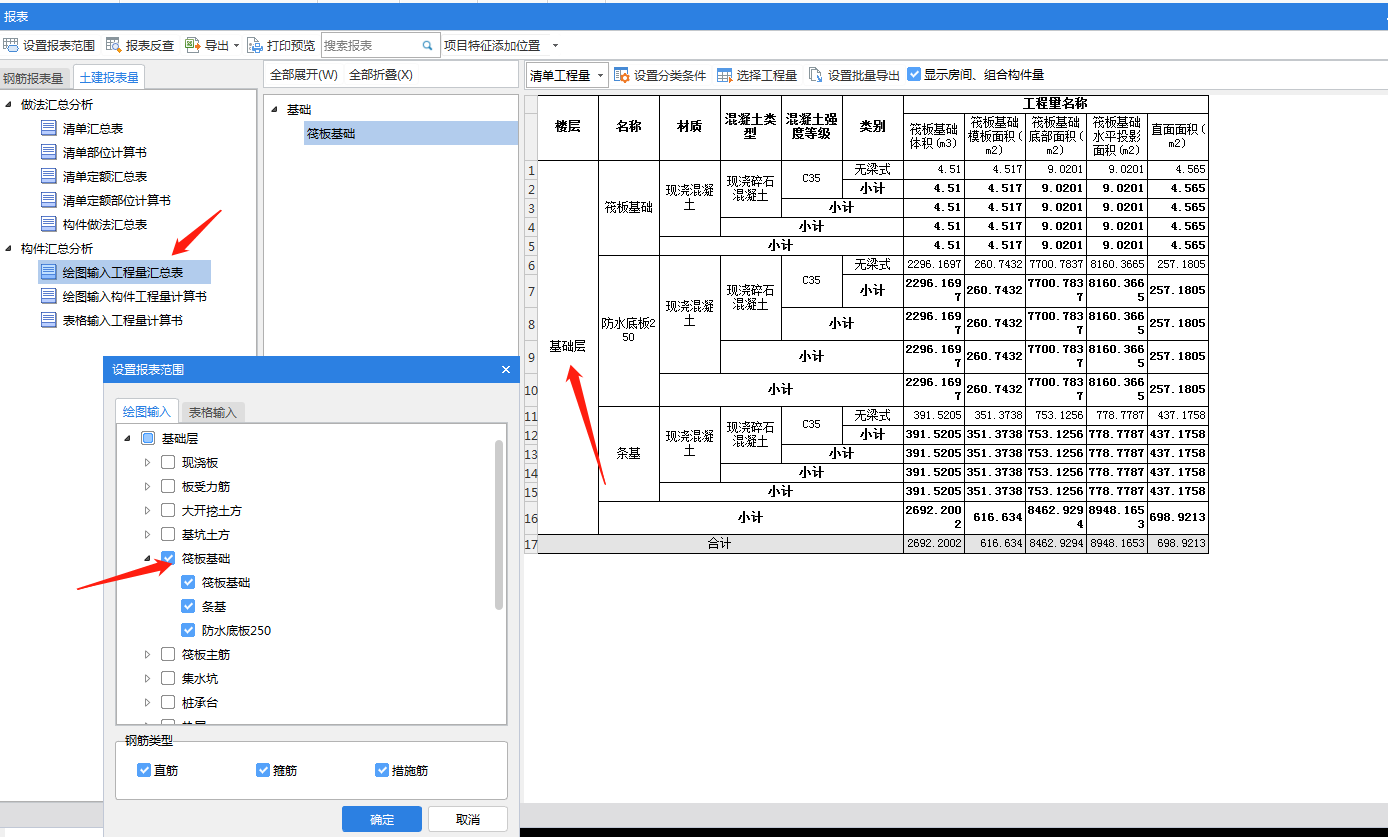Check the 集水坑 checkbox
The image size is (1388, 837).
tap(168, 678)
